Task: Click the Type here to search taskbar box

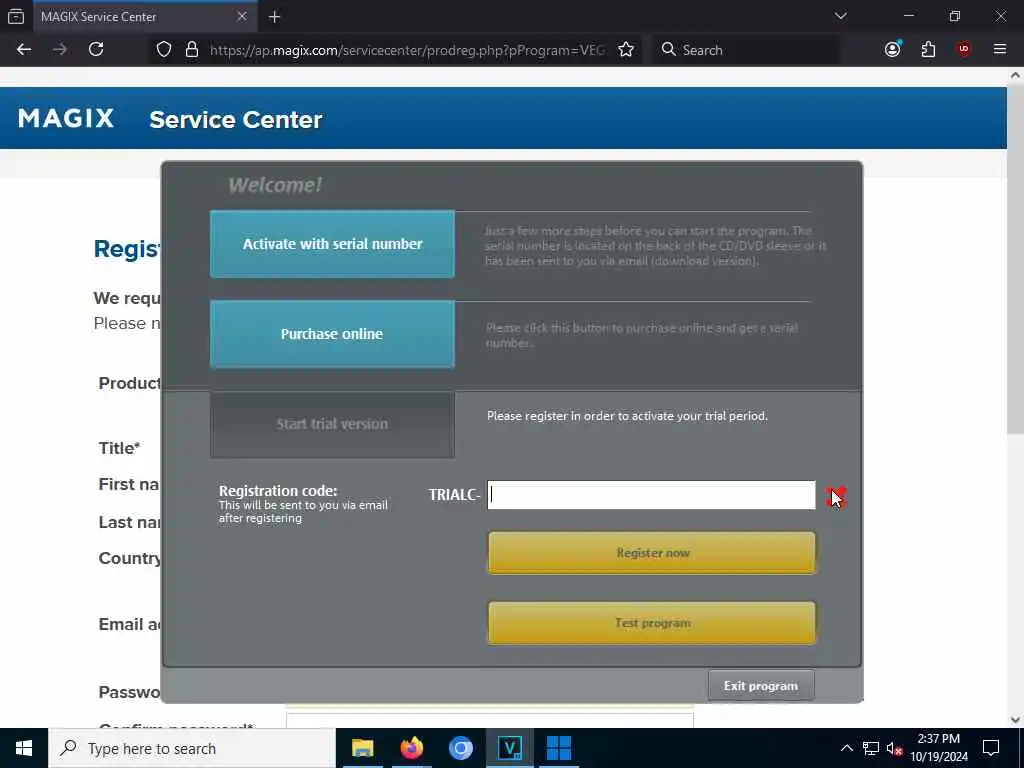Action: tap(192, 748)
